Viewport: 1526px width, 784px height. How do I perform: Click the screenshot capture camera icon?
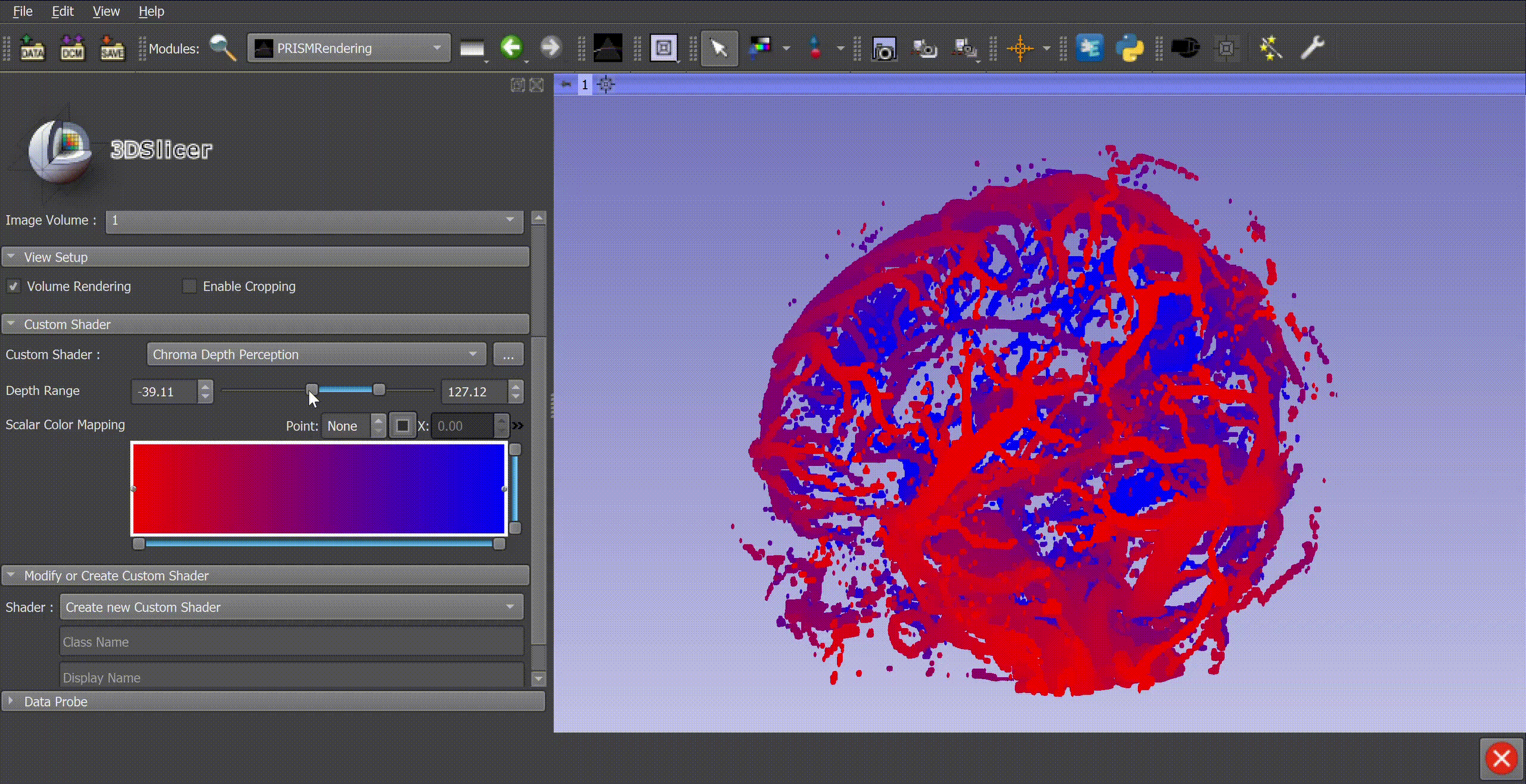pyautogui.click(x=884, y=49)
